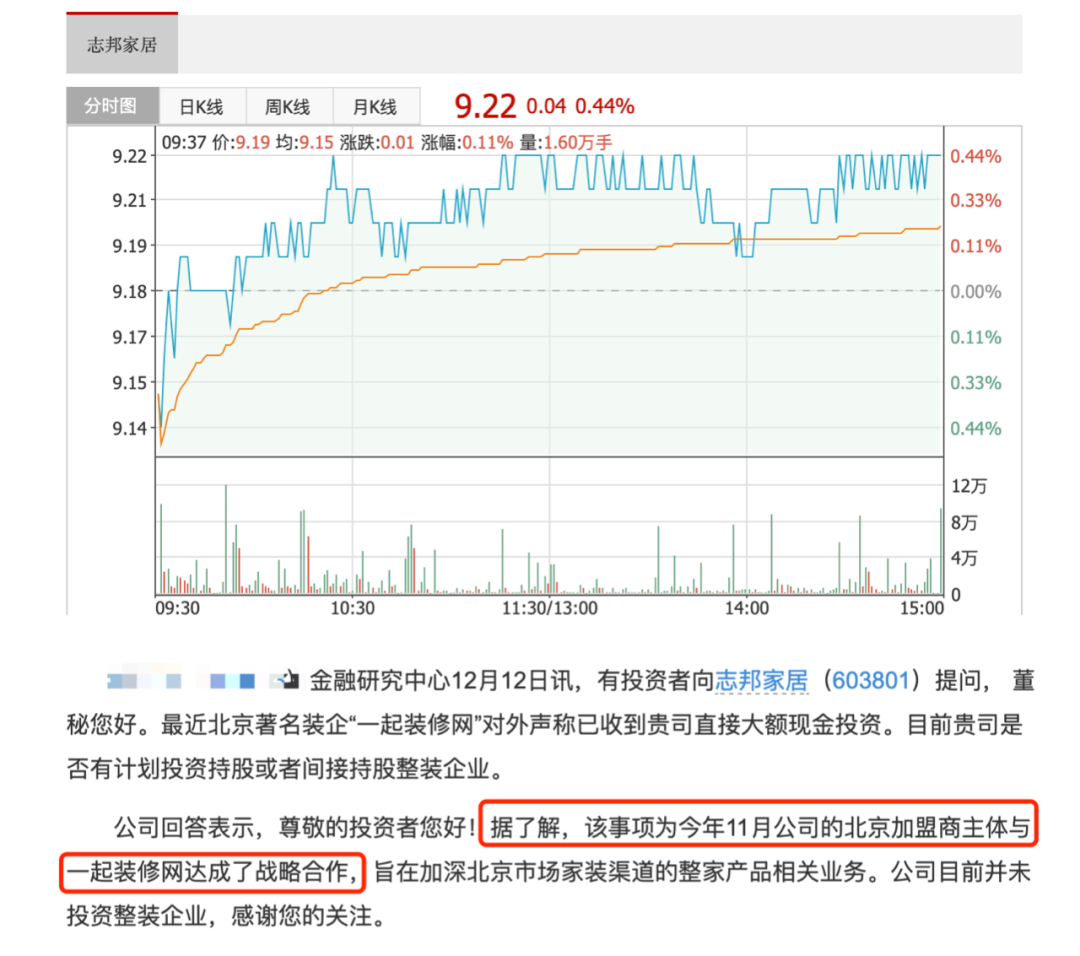
Task: Click the 11:30/13:00 time axis label
Action: 550,609
